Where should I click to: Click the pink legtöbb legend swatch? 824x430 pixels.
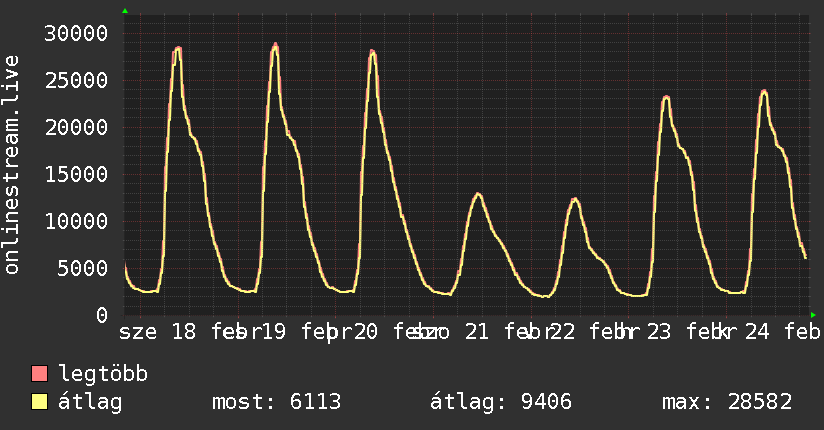coord(39,373)
